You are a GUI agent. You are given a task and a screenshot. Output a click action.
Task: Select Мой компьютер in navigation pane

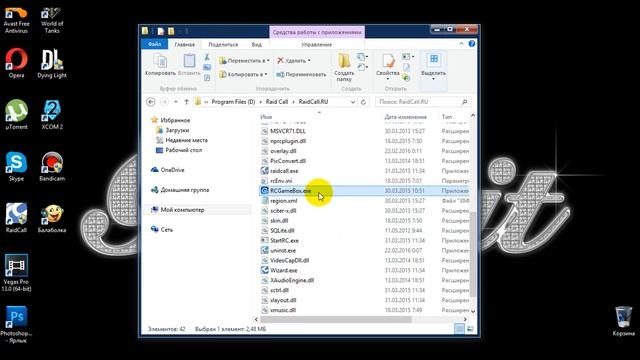[182, 210]
